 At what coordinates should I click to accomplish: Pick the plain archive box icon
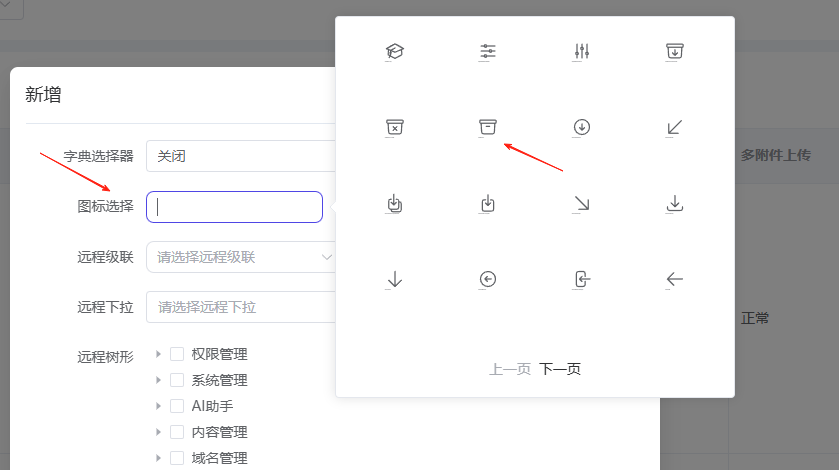coord(487,127)
